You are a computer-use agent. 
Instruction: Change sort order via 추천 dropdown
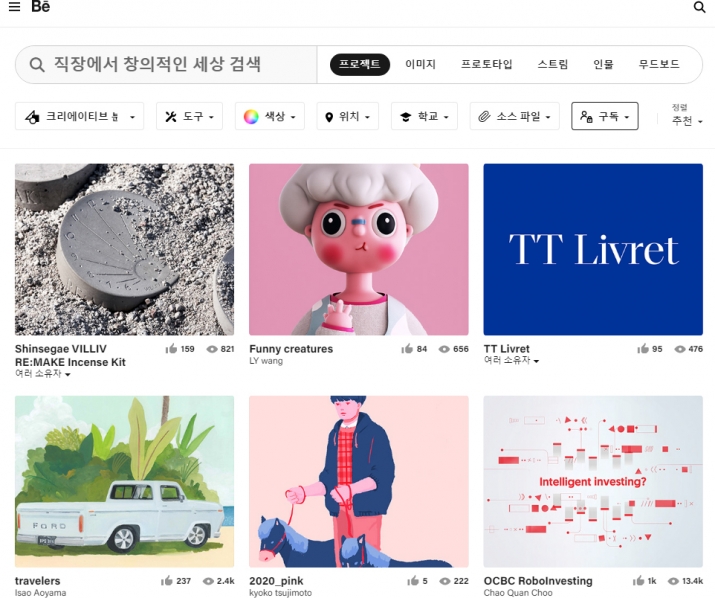tap(686, 121)
